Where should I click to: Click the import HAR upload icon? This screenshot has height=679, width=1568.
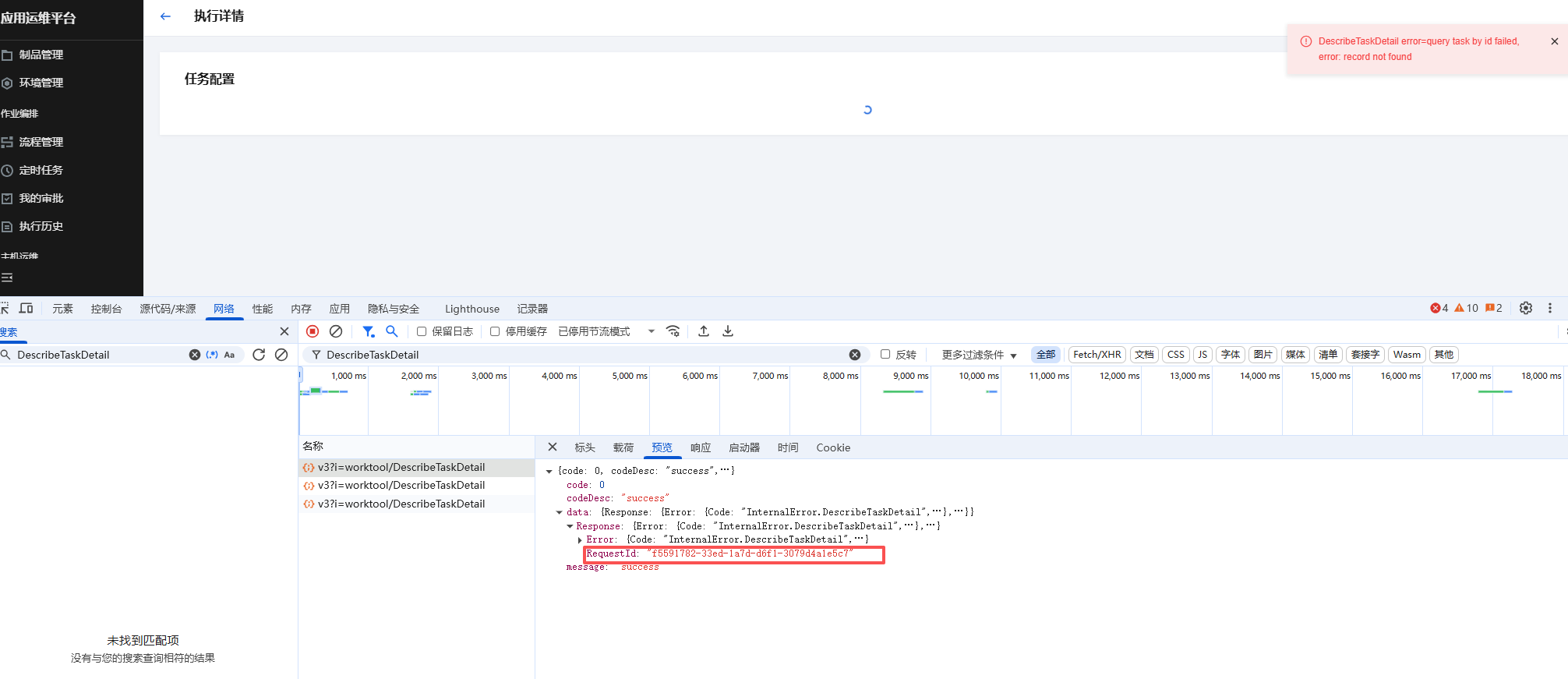click(x=704, y=331)
